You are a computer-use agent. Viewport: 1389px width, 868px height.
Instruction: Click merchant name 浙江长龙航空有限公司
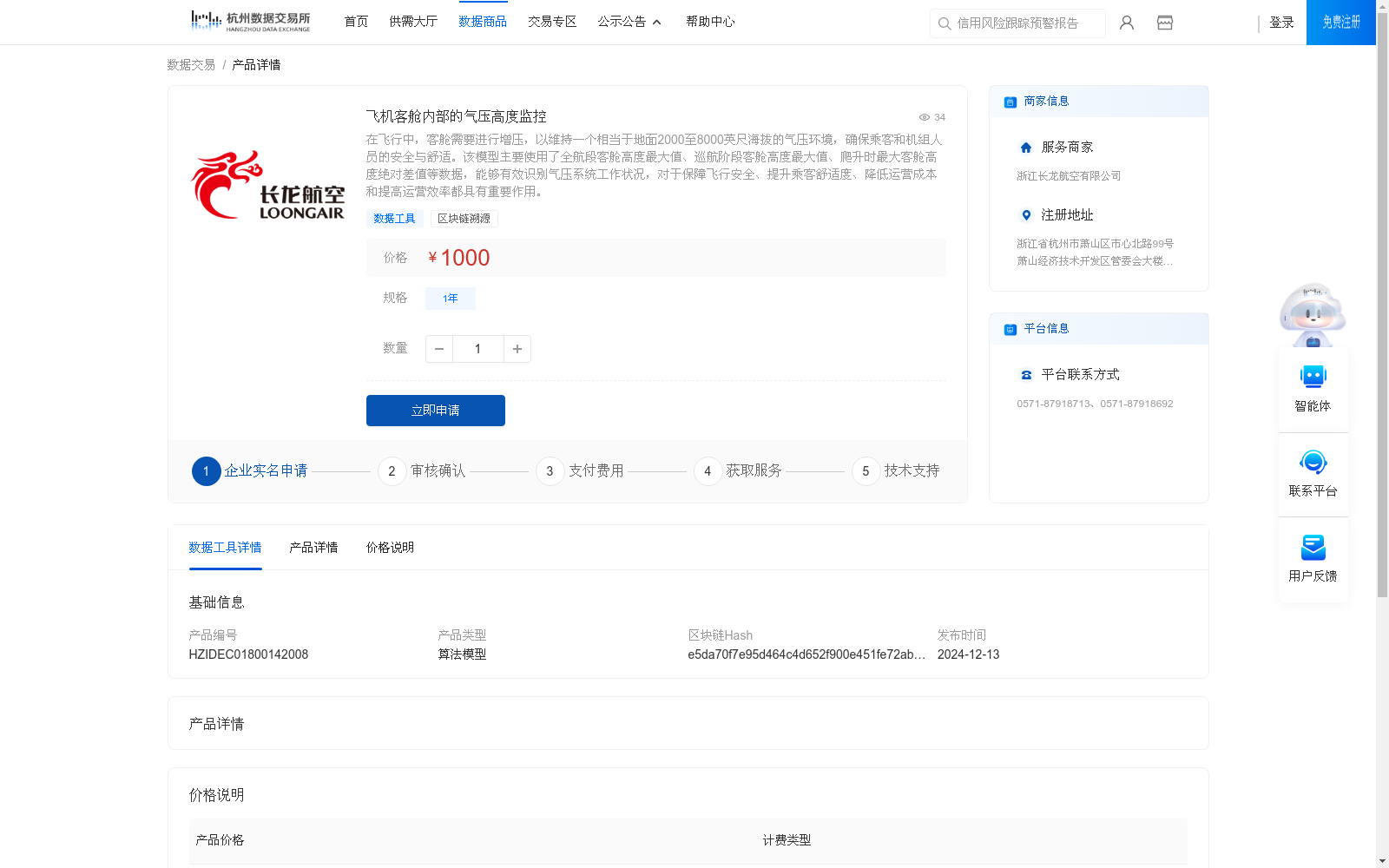click(1069, 176)
